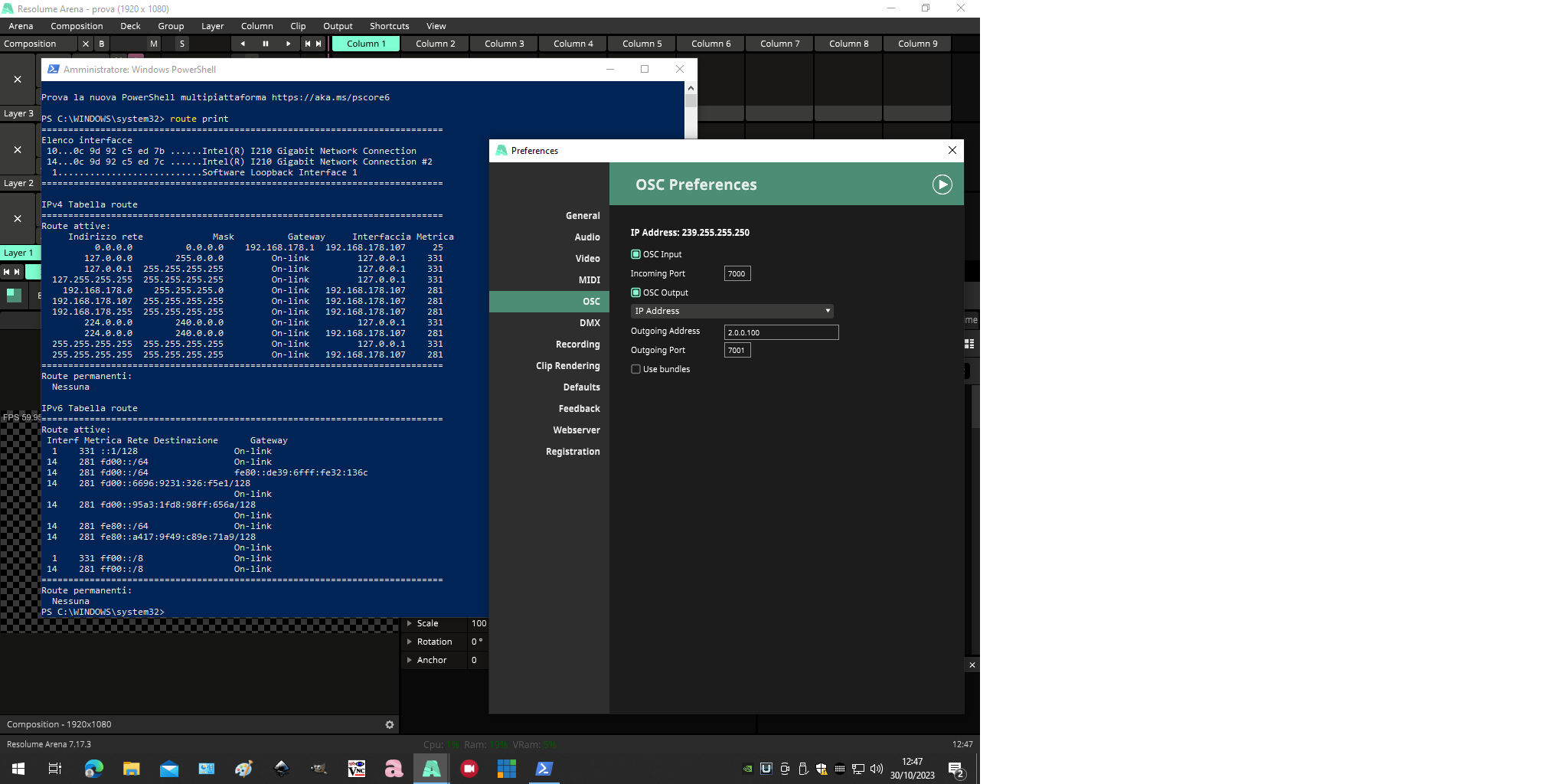Toggle the OSC Output checkbox
This screenshot has height=784, width=1568.
tap(635, 292)
